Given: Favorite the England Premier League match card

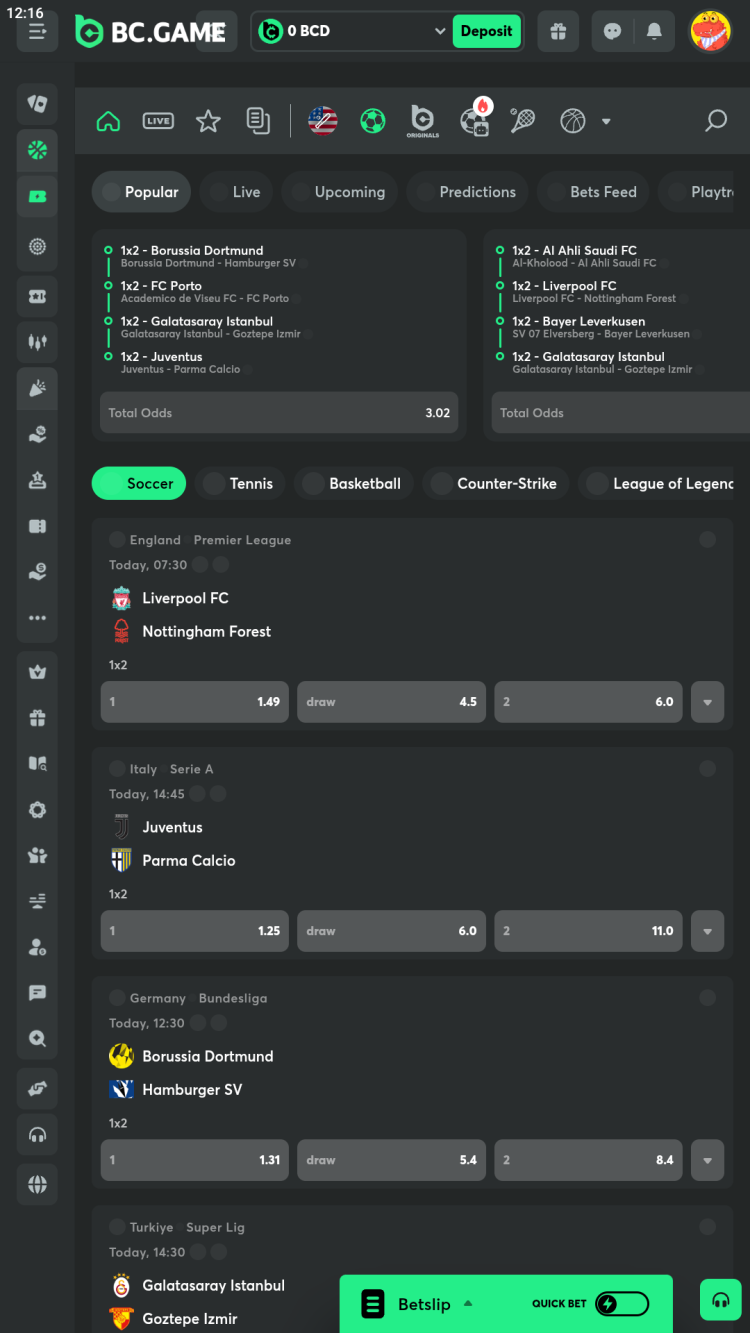Looking at the screenshot, I should (708, 540).
